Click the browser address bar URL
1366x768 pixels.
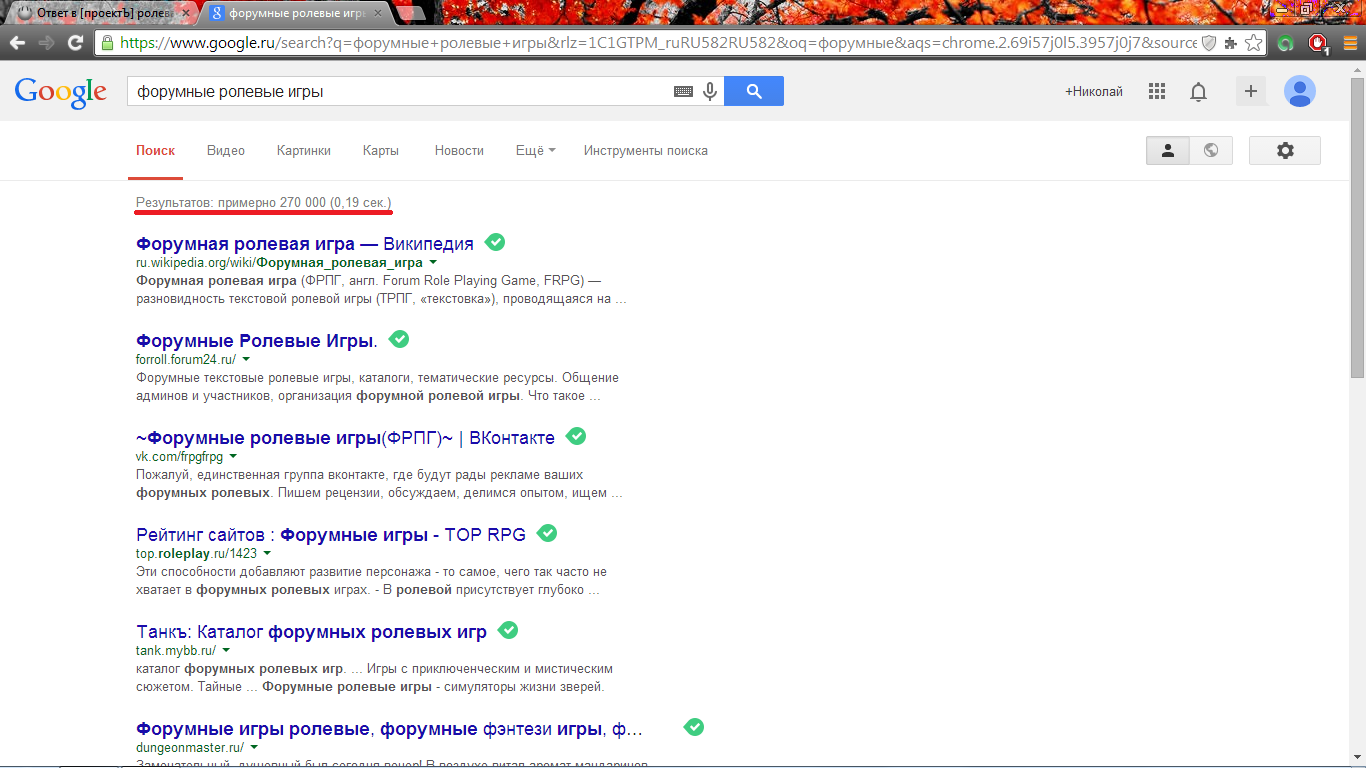pos(658,43)
